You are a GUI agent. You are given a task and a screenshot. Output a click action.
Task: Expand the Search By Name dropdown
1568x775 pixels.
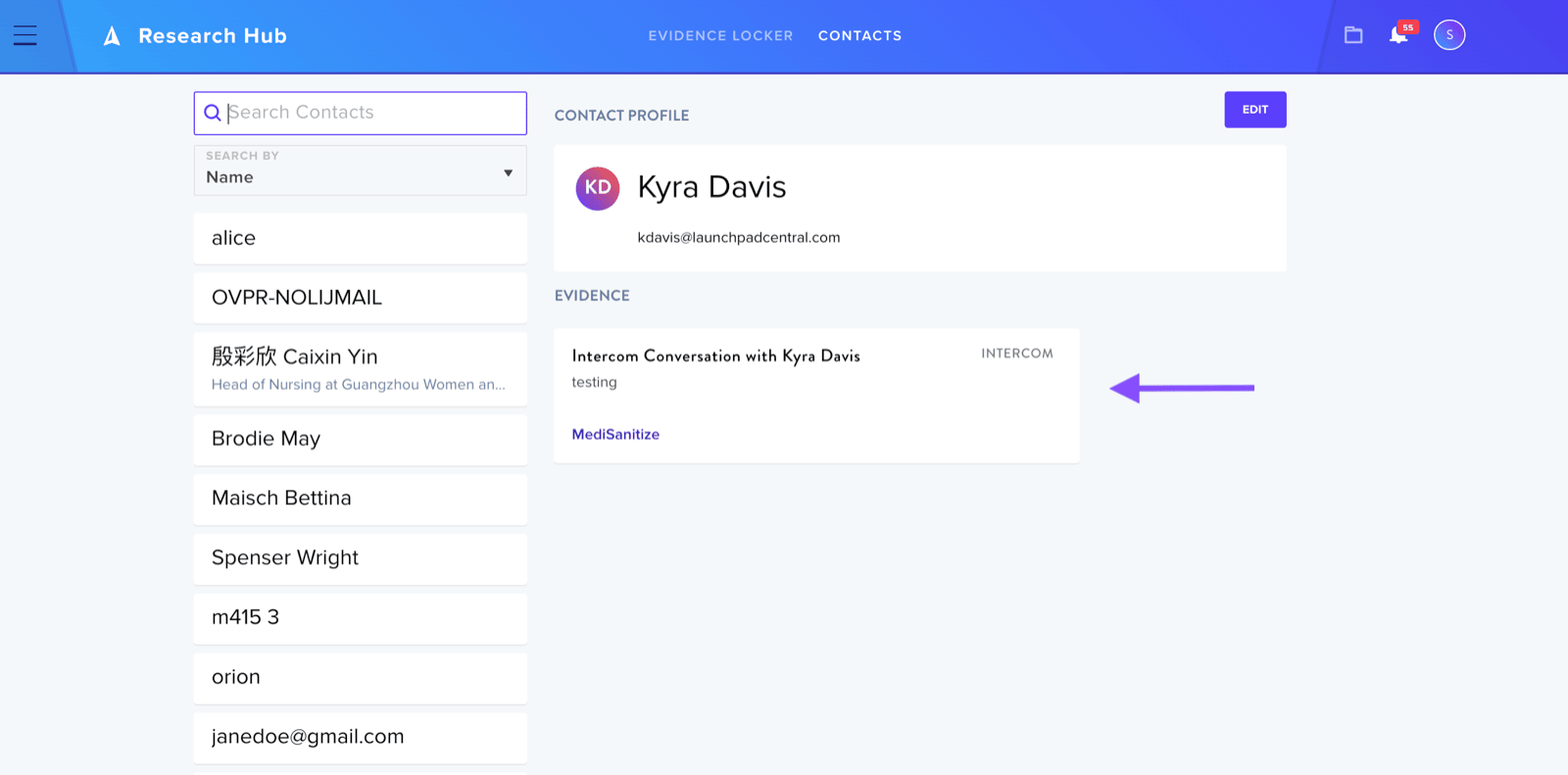(360, 170)
